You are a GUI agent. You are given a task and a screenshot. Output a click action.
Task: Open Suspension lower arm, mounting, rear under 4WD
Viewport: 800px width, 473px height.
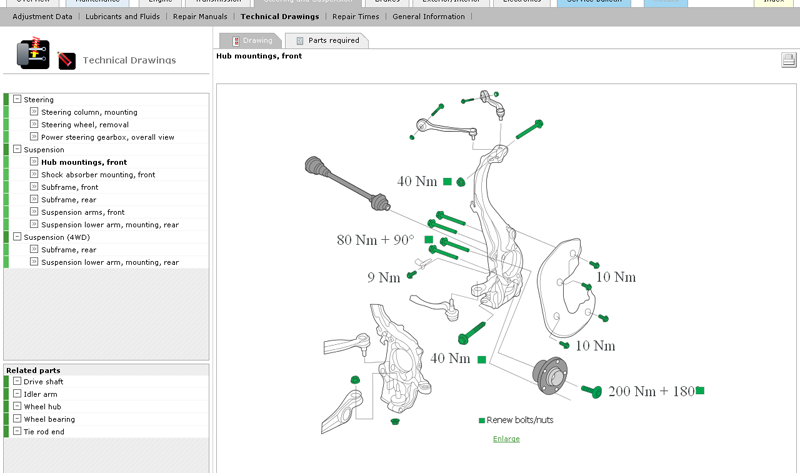110,262
